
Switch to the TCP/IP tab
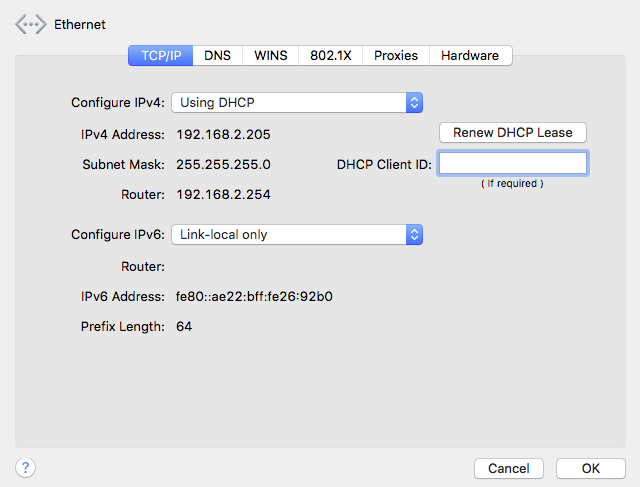160,56
